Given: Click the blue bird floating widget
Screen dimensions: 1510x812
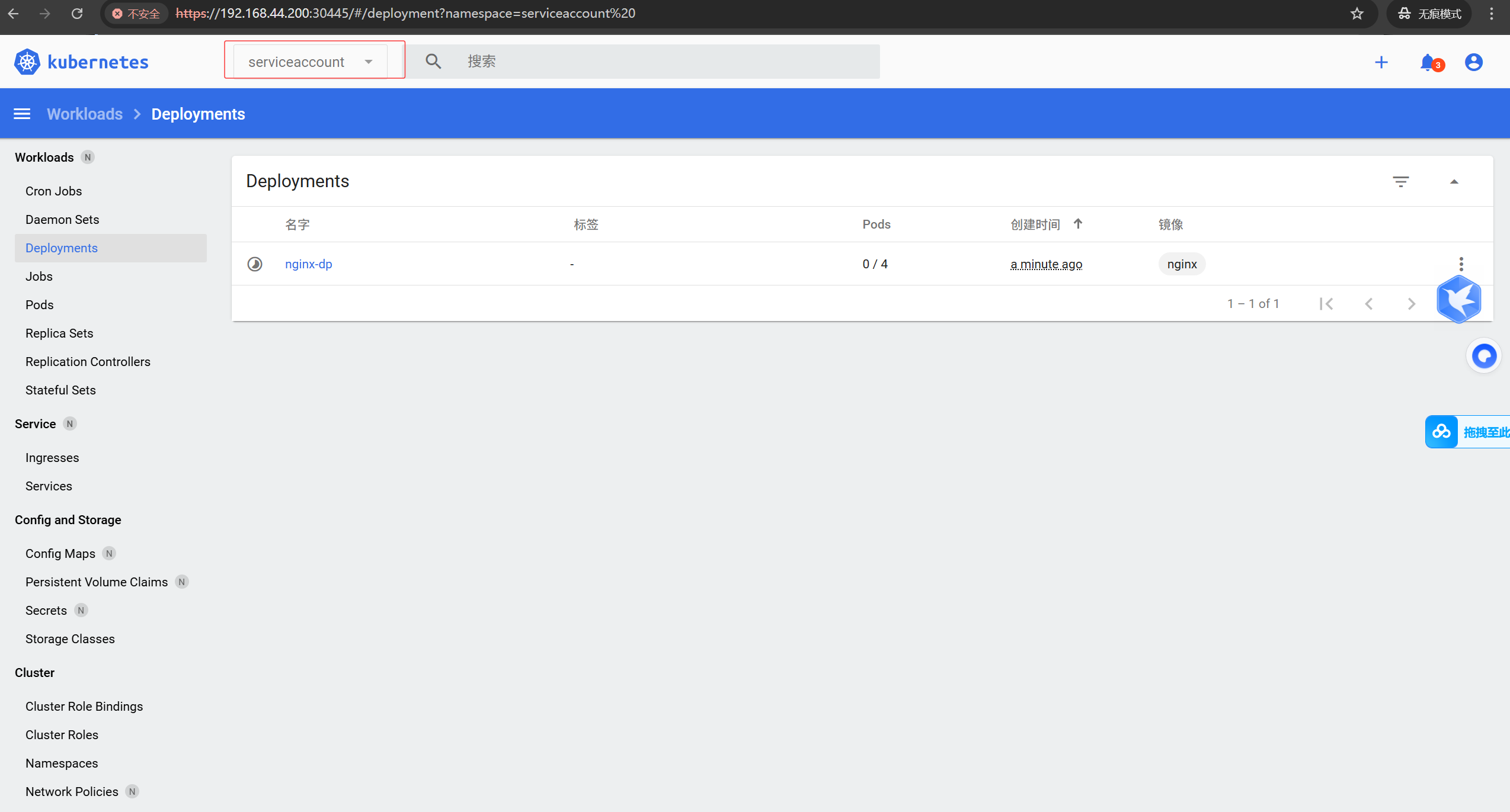Looking at the screenshot, I should coord(1458,300).
